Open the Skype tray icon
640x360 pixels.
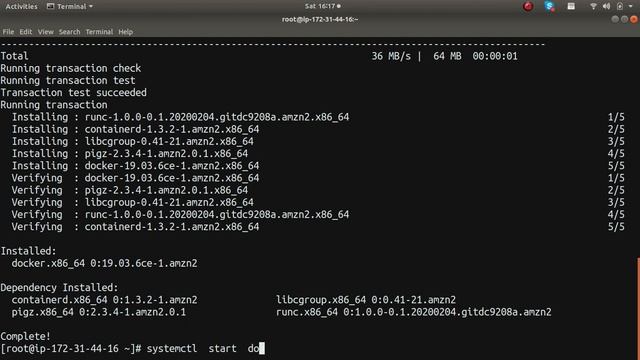point(550,6)
